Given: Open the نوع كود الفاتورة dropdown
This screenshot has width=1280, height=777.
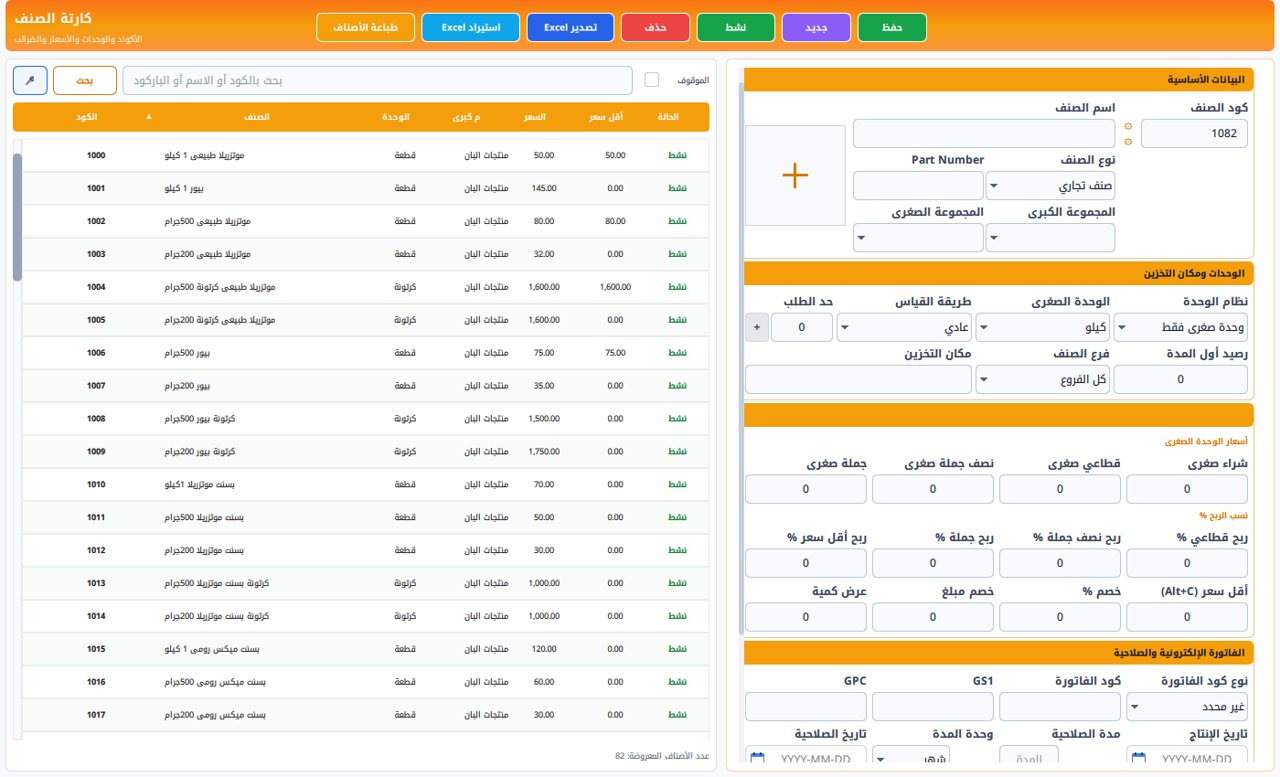Looking at the screenshot, I should click(x=1187, y=707).
